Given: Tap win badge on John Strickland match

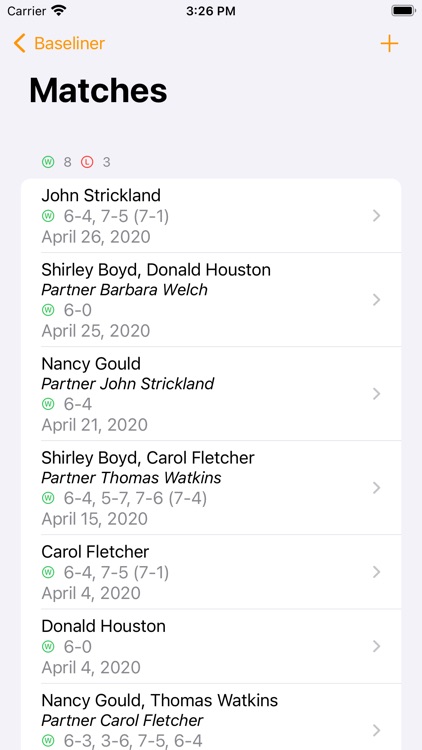Looking at the screenshot, I should click(48, 217).
